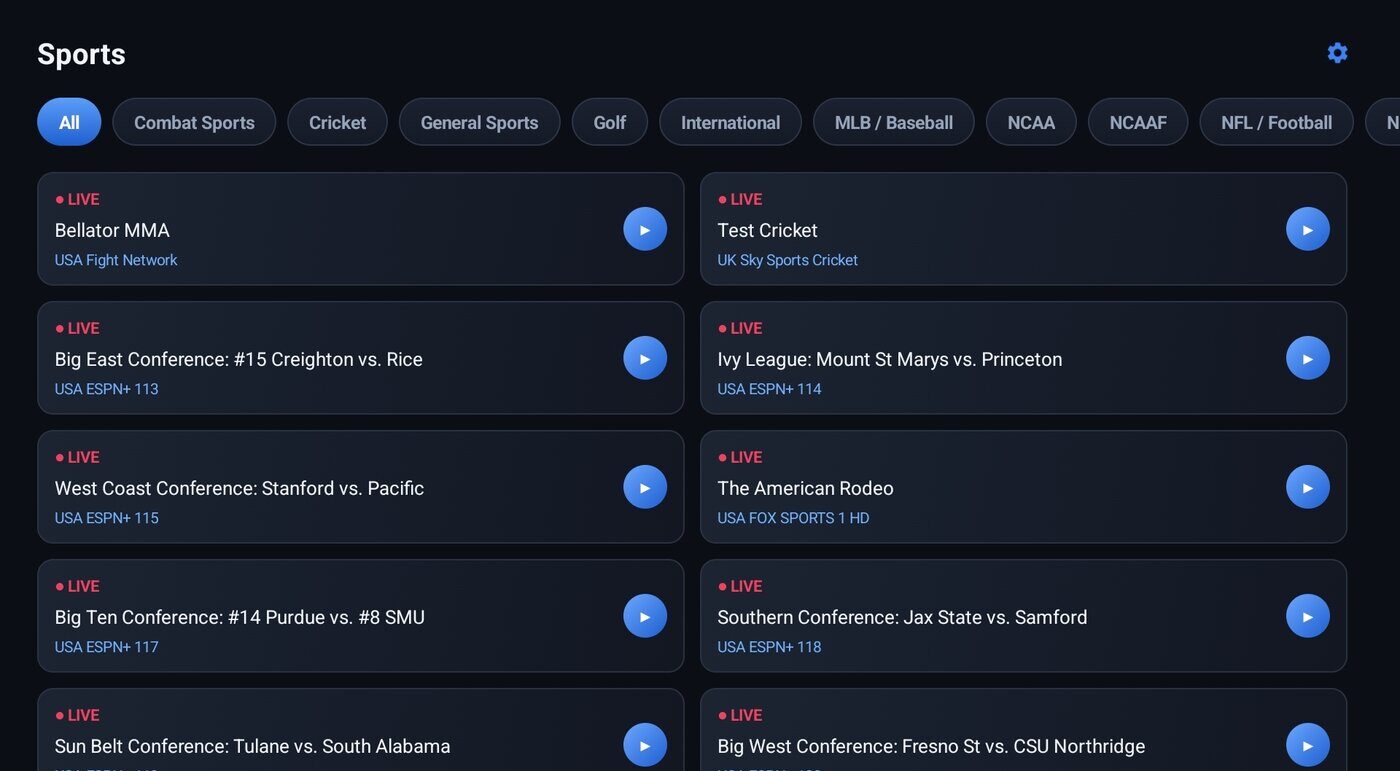
Task: Choose the Golf category chip
Action: click(x=610, y=122)
